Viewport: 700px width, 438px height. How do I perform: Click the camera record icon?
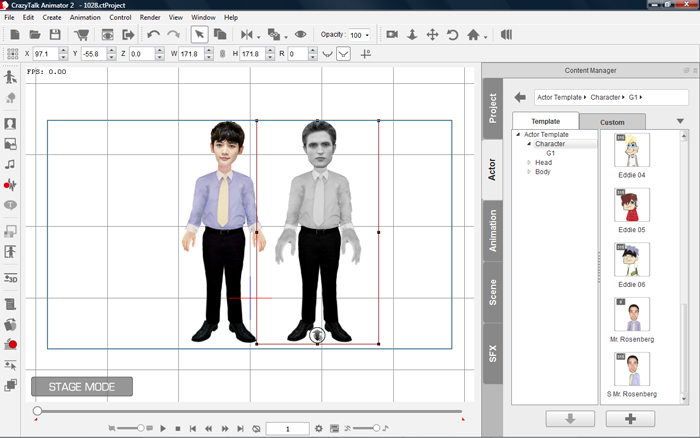(392, 35)
